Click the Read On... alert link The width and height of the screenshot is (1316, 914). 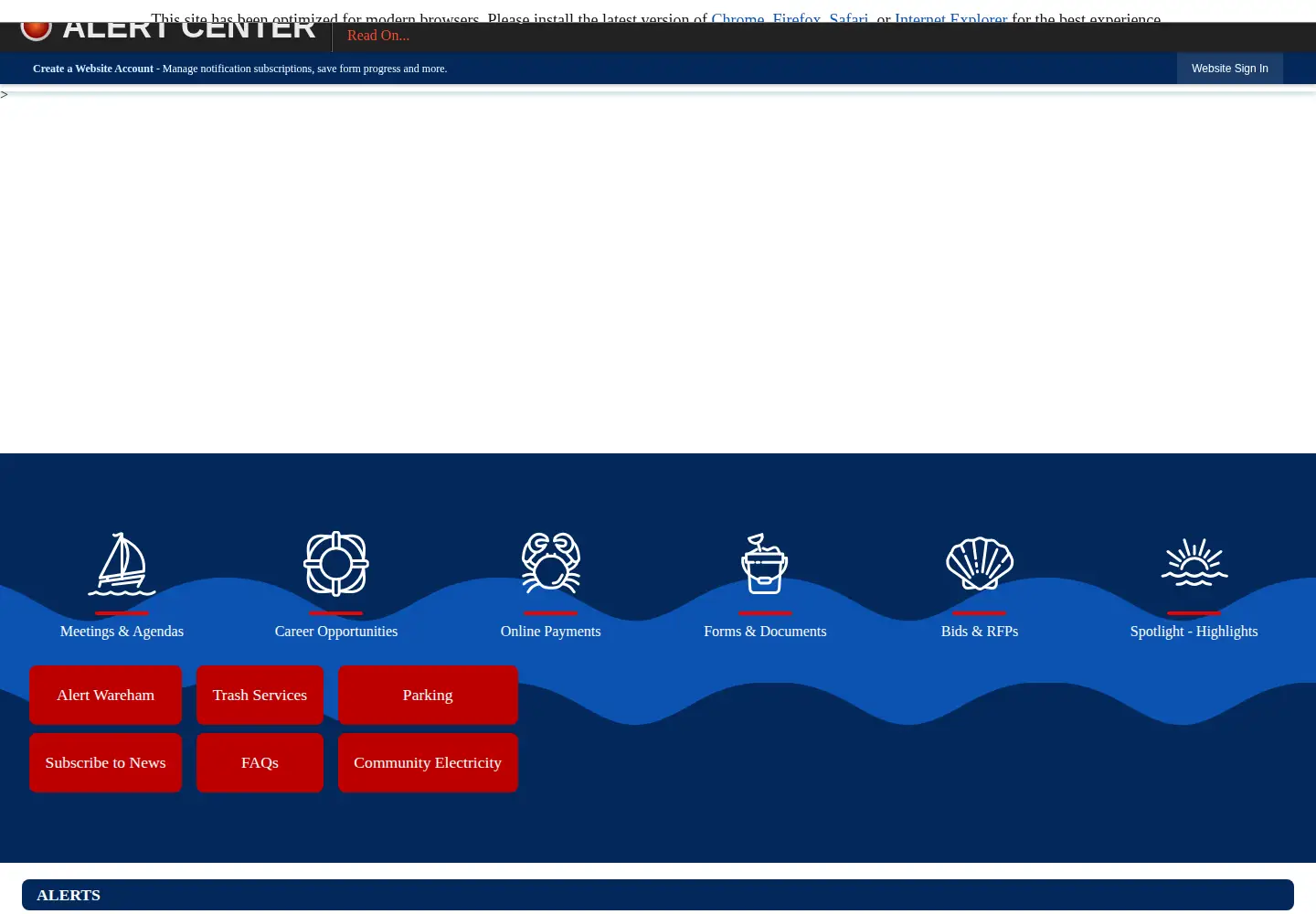378,36
